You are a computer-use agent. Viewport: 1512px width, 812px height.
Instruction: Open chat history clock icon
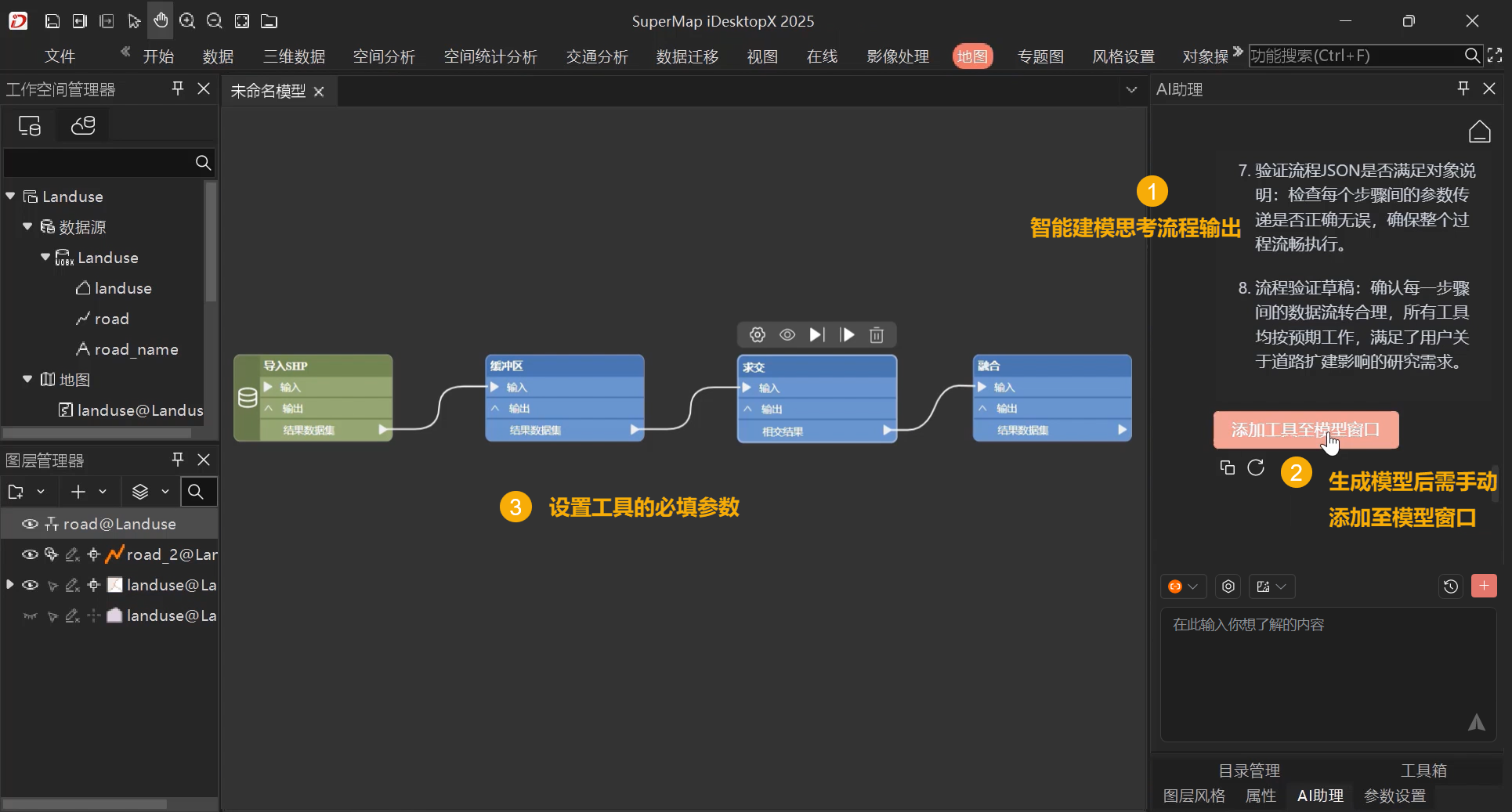click(x=1450, y=586)
